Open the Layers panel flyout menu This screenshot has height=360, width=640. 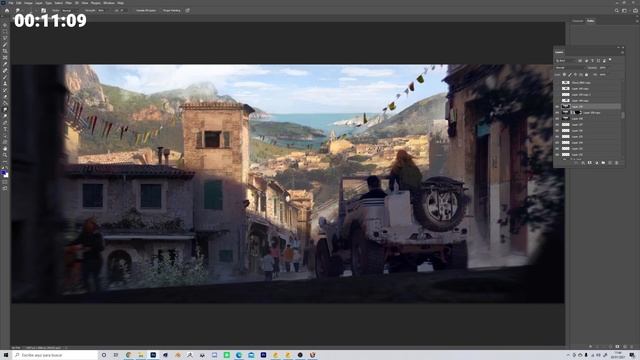pos(622,53)
